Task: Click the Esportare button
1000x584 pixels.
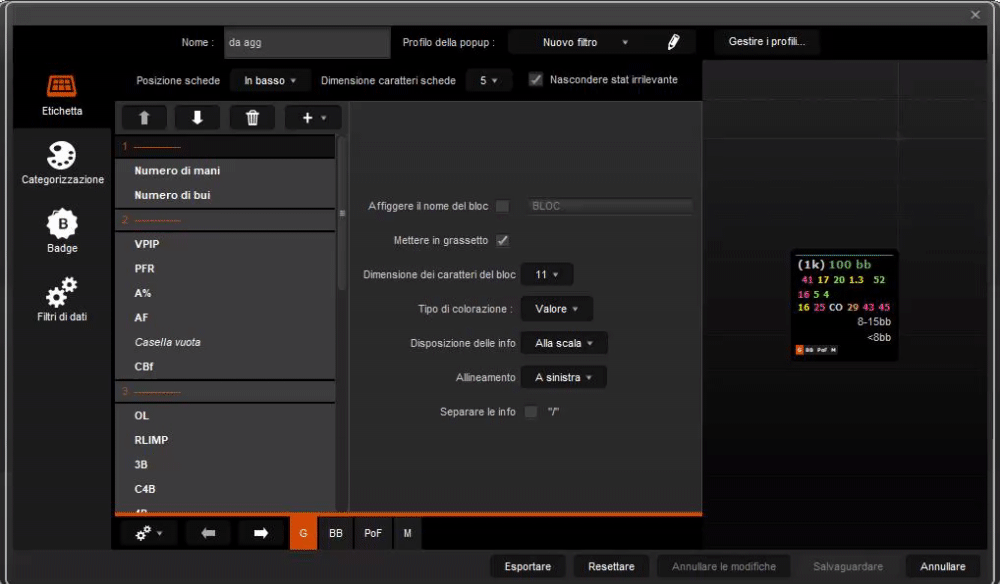Action: (527, 566)
